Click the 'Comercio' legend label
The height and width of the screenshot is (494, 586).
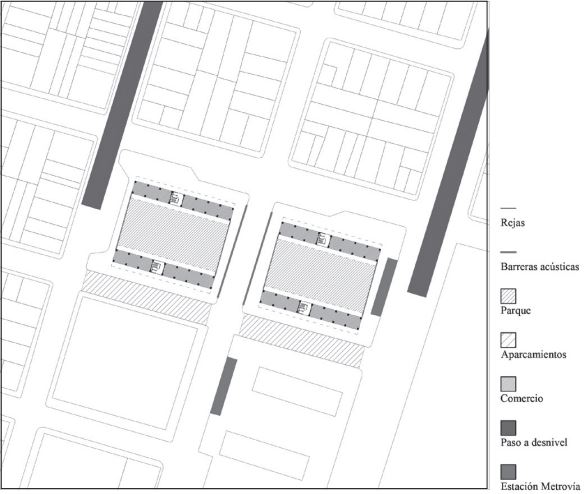coord(522,398)
